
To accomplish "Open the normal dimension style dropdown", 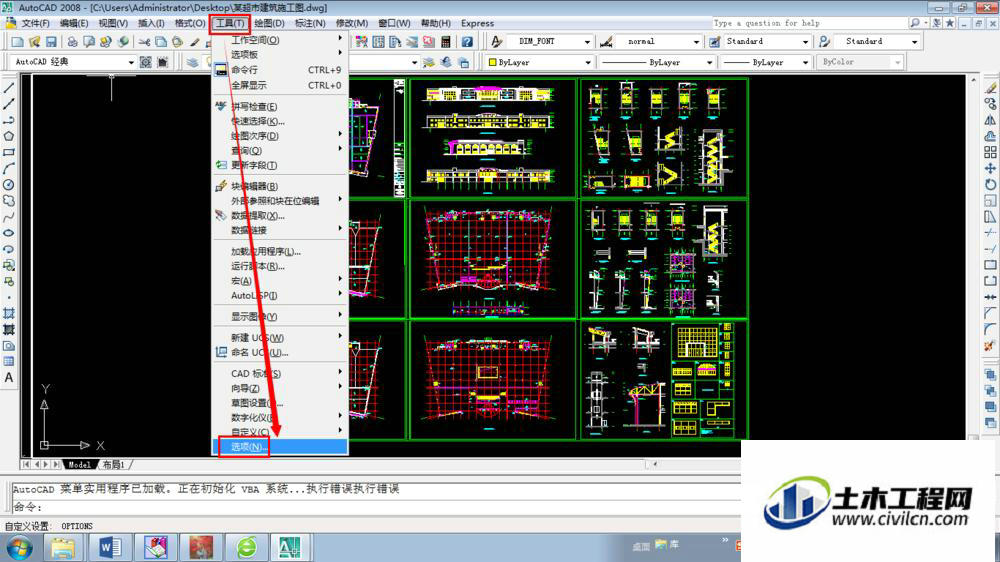I will (x=696, y=41).
